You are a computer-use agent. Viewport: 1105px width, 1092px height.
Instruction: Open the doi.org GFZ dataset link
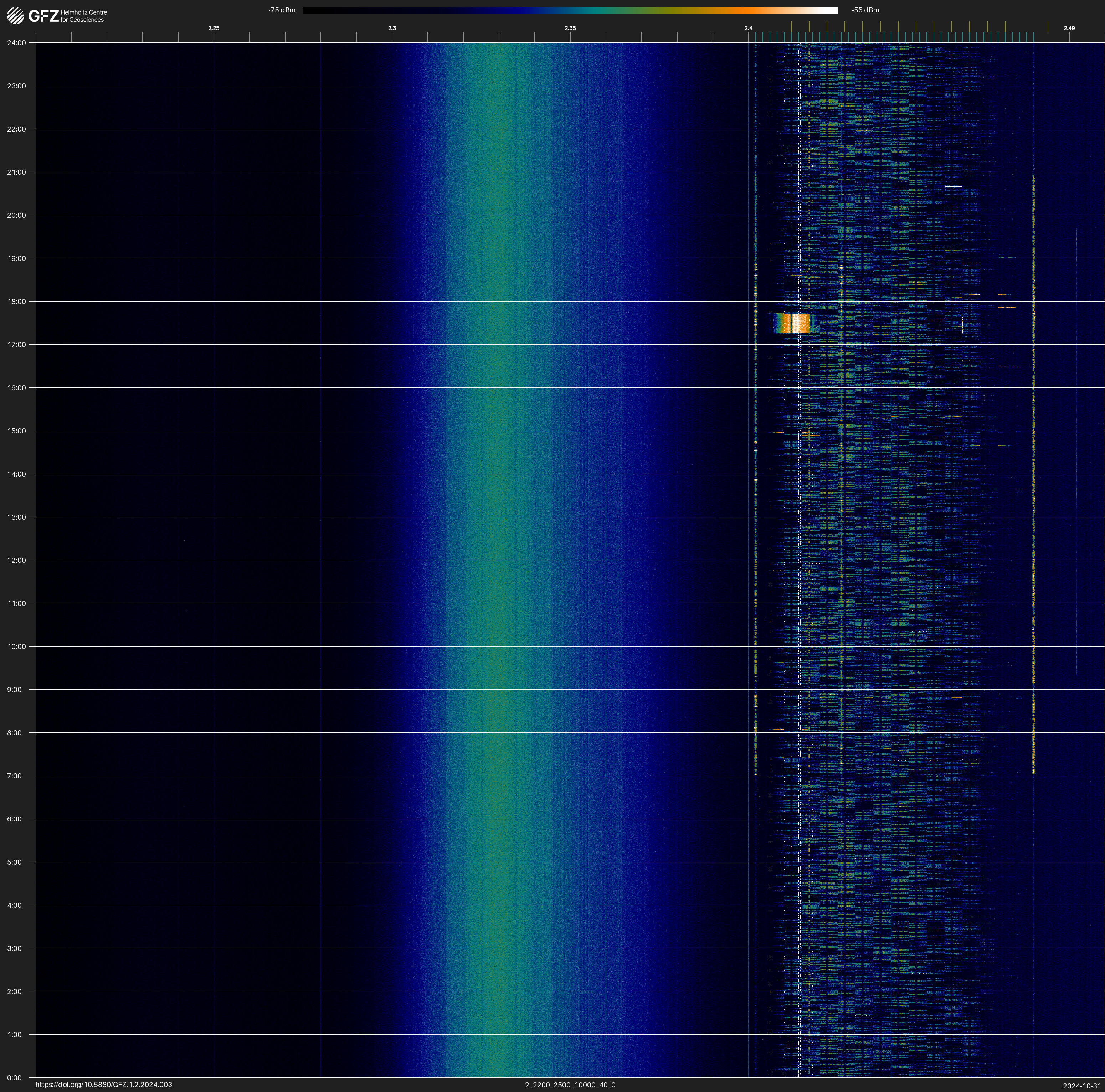[x=103, y=1085]
